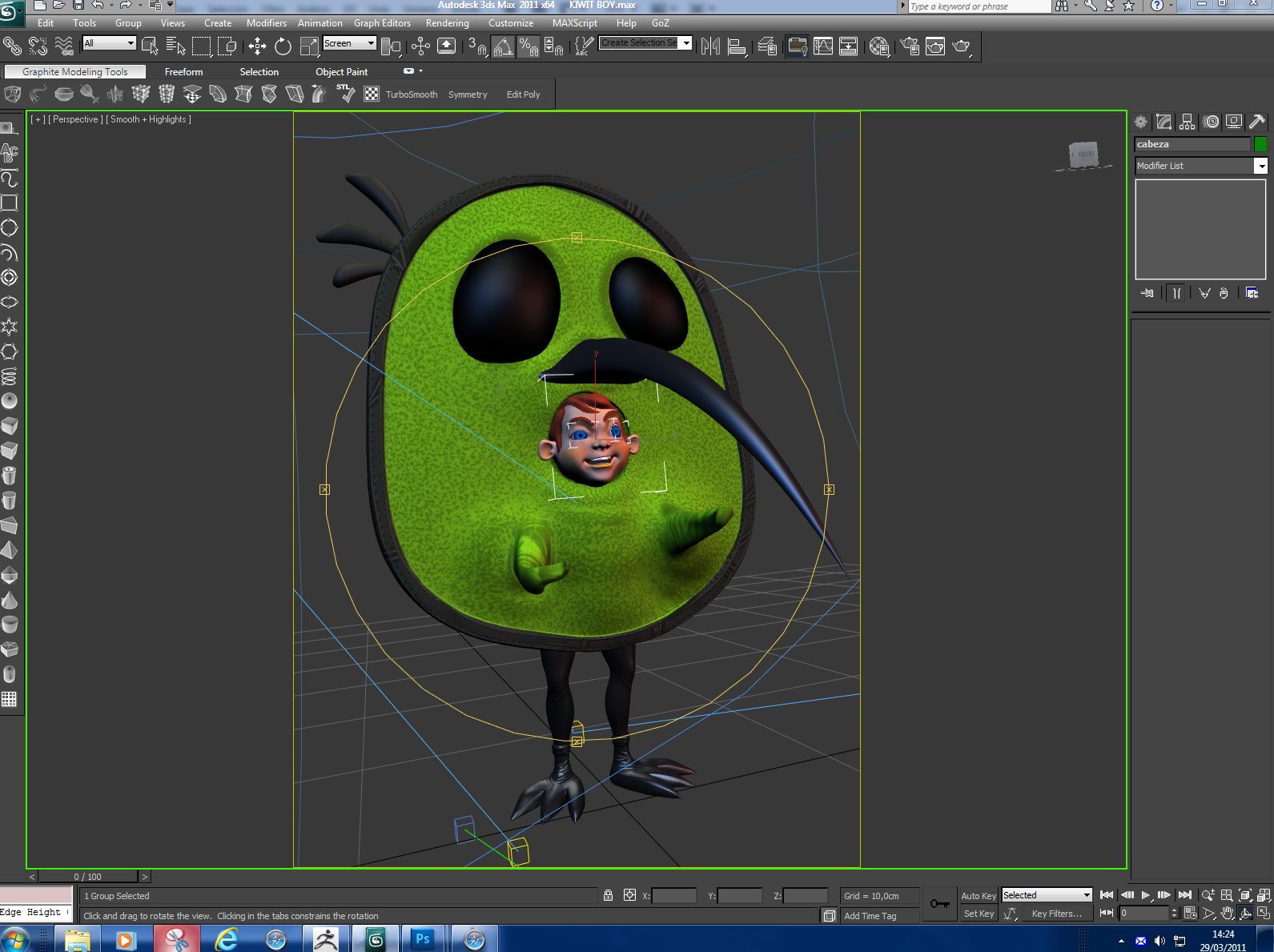The image size is (1274, 952).
Task: Click the Render Production teapot
Action: (x=962, y=46)
